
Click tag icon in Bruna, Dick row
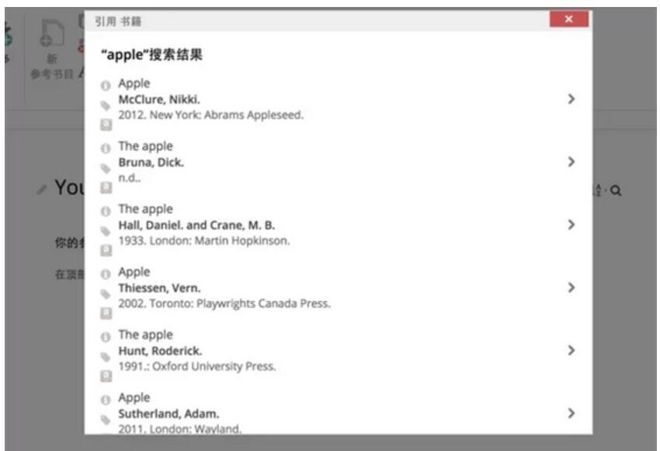(x=106, y=168)
